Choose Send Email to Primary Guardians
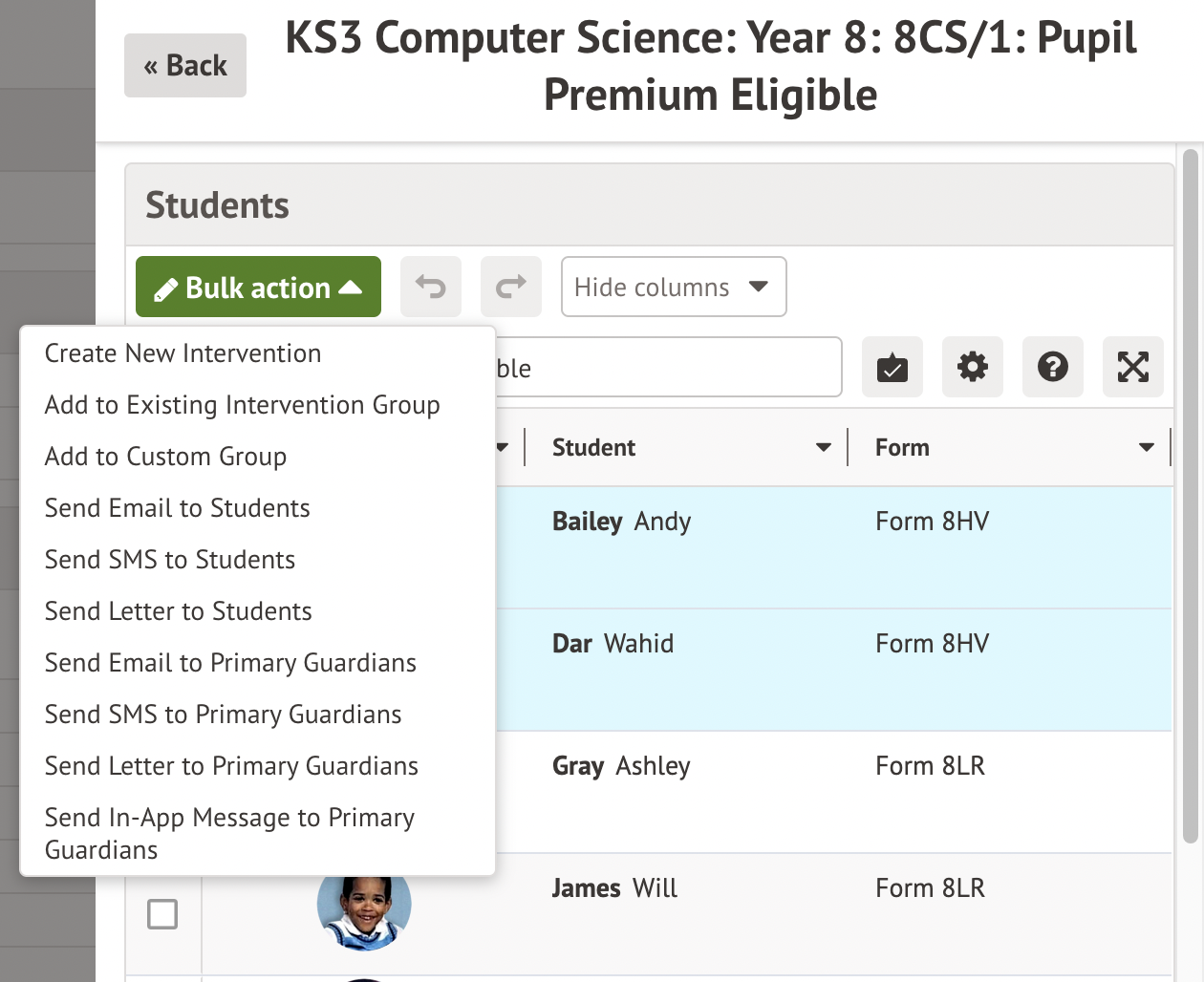1204x982 pixels. pos(230,663)
